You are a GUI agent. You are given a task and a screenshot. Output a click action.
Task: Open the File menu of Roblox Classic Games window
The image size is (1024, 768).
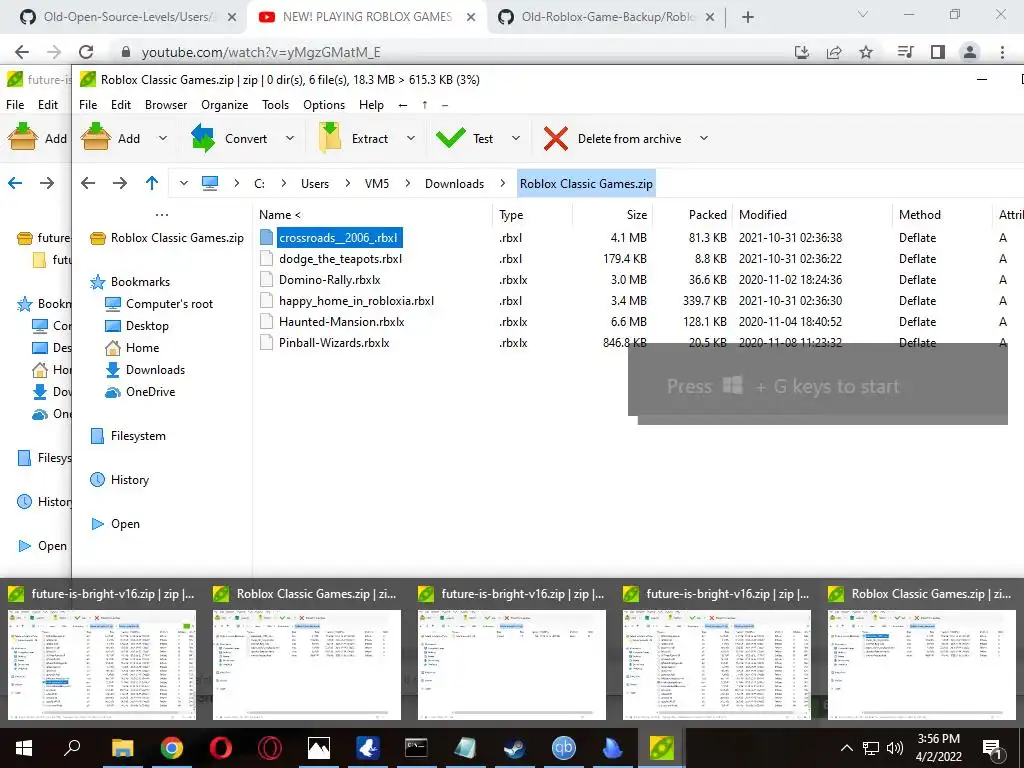88,104
